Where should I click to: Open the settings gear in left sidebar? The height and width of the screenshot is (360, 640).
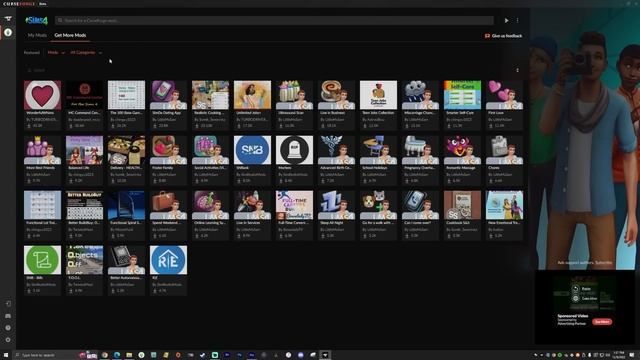[x=8, y=340]
